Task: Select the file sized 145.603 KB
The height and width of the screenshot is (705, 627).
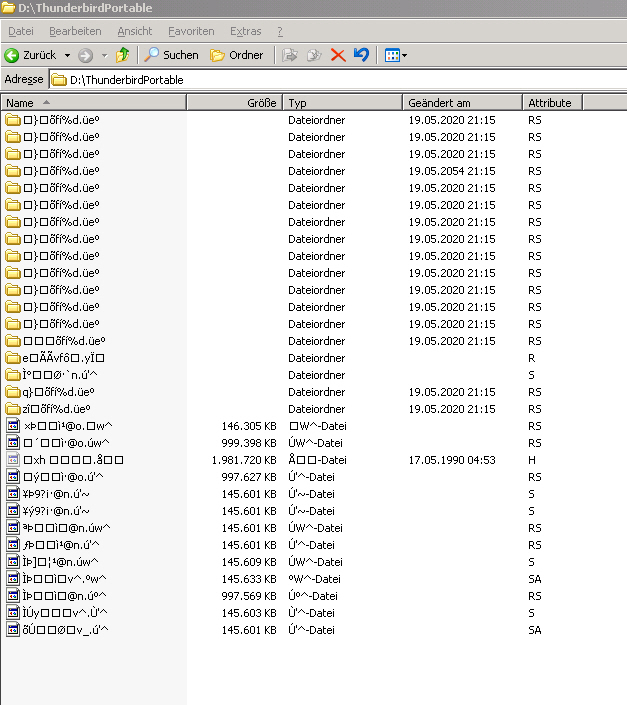Action: (x=57, y=613)
